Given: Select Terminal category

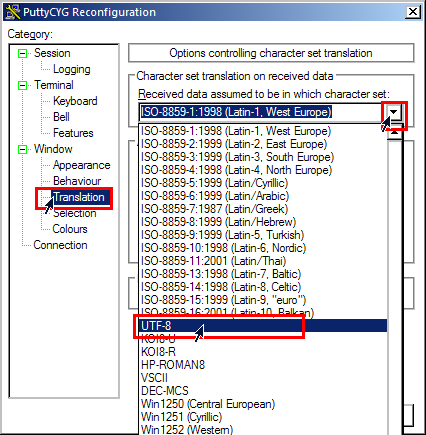Looking at the screenshot, I should pyautogui.click(x=54, y=85).
